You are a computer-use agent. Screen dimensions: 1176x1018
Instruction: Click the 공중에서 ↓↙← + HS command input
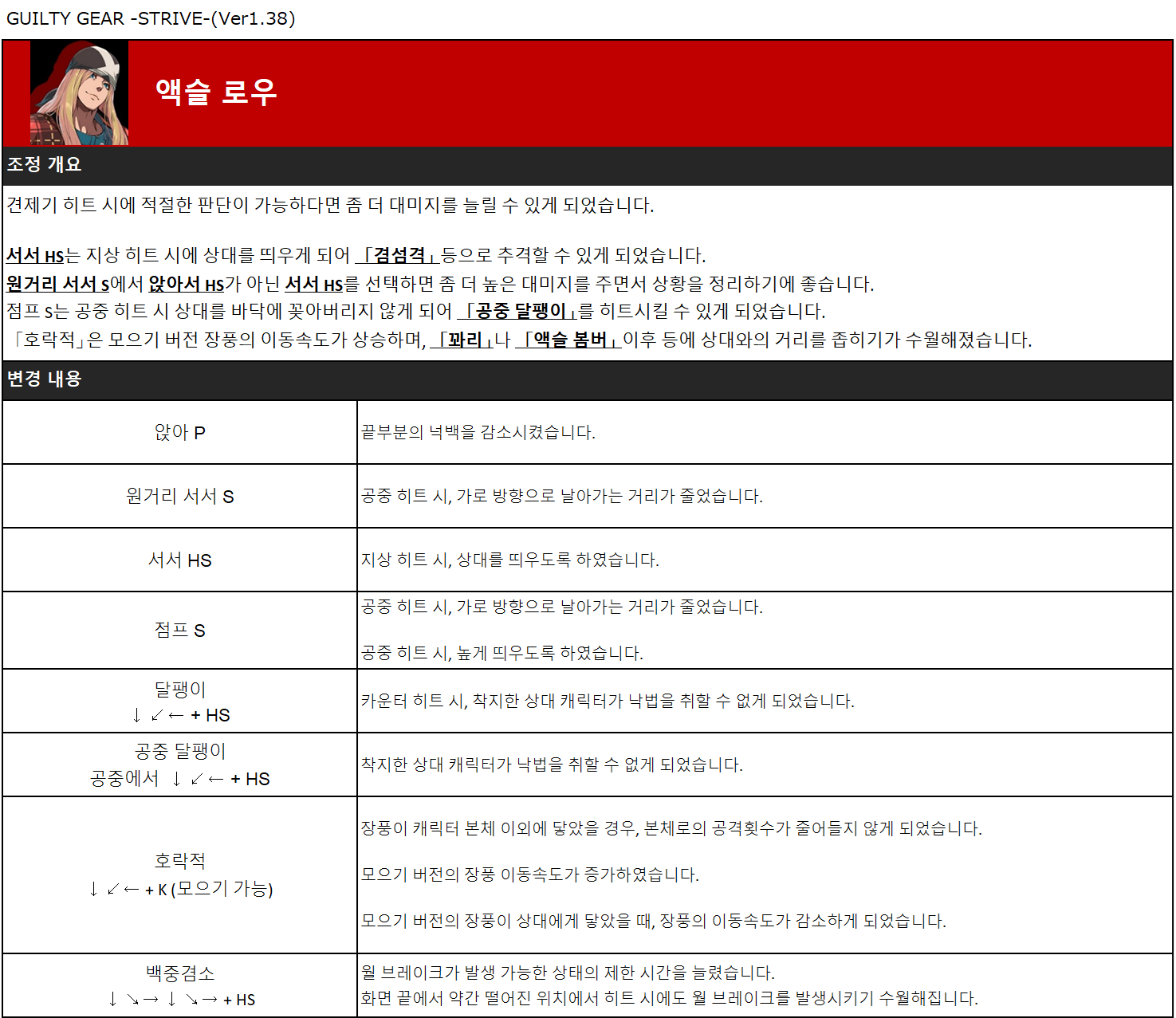(180, 779)
